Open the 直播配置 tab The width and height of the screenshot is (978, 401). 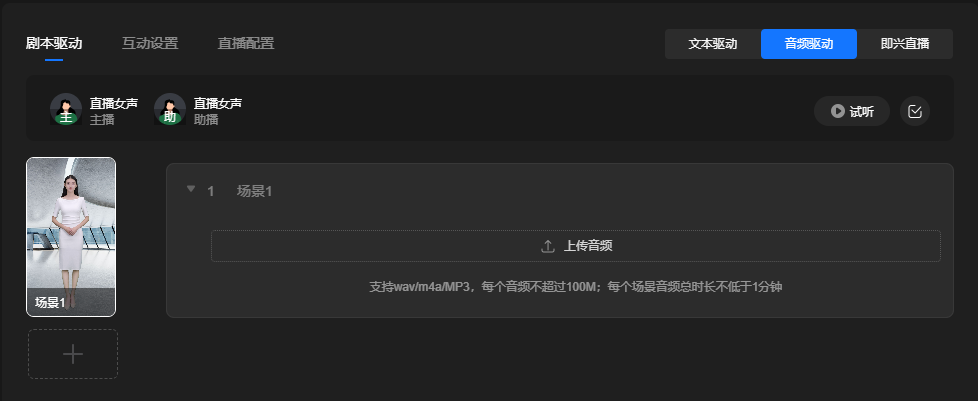pyautogui.click(x=246, y=44)
